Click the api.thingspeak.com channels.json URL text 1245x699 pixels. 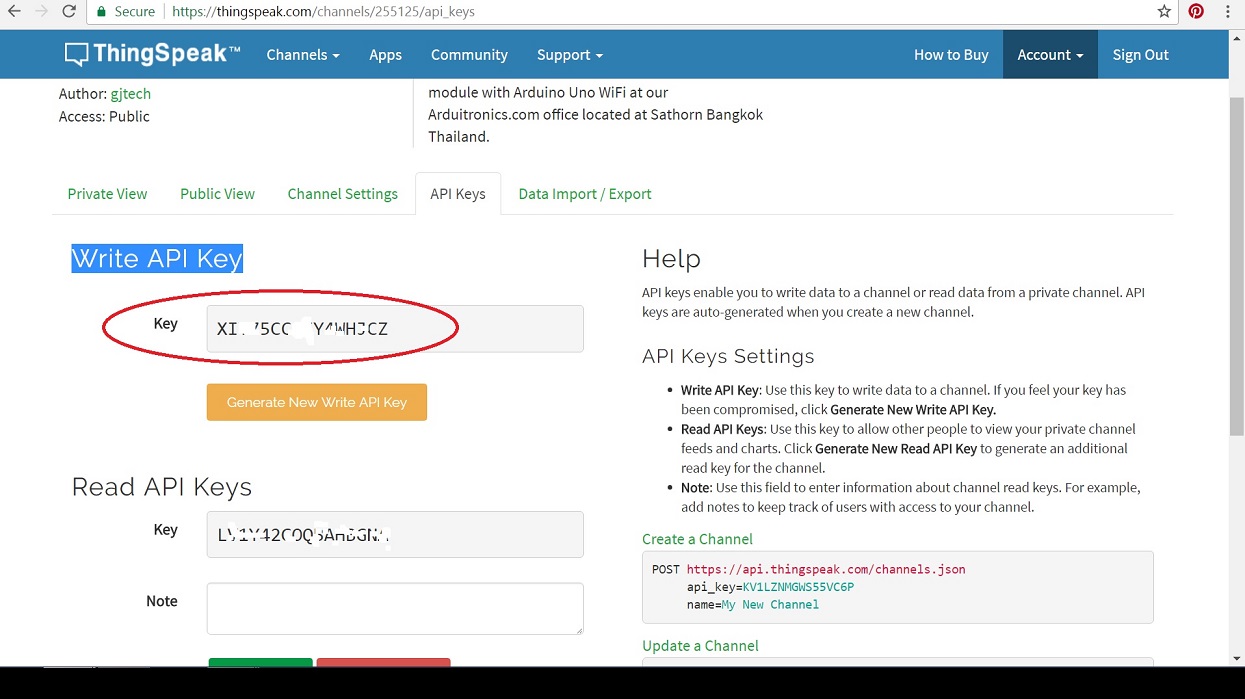(826, 570)
